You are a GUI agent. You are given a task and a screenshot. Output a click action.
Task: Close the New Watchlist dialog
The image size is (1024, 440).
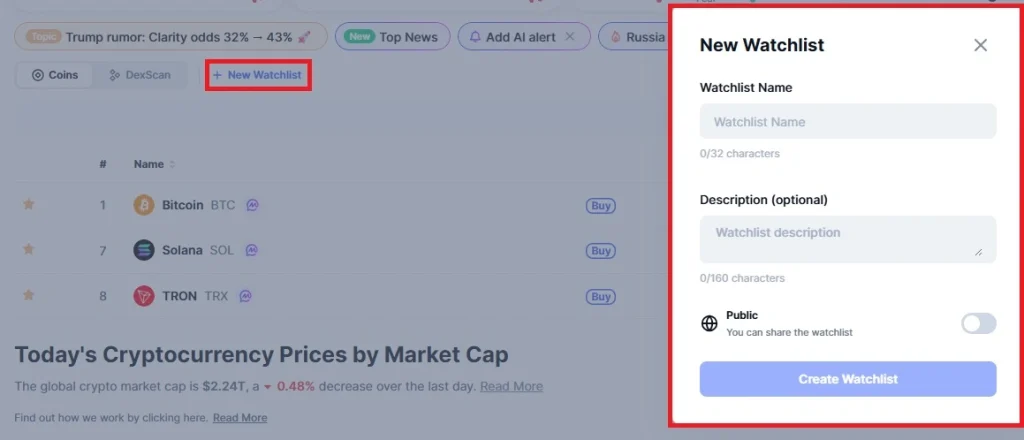click(980, 45)
